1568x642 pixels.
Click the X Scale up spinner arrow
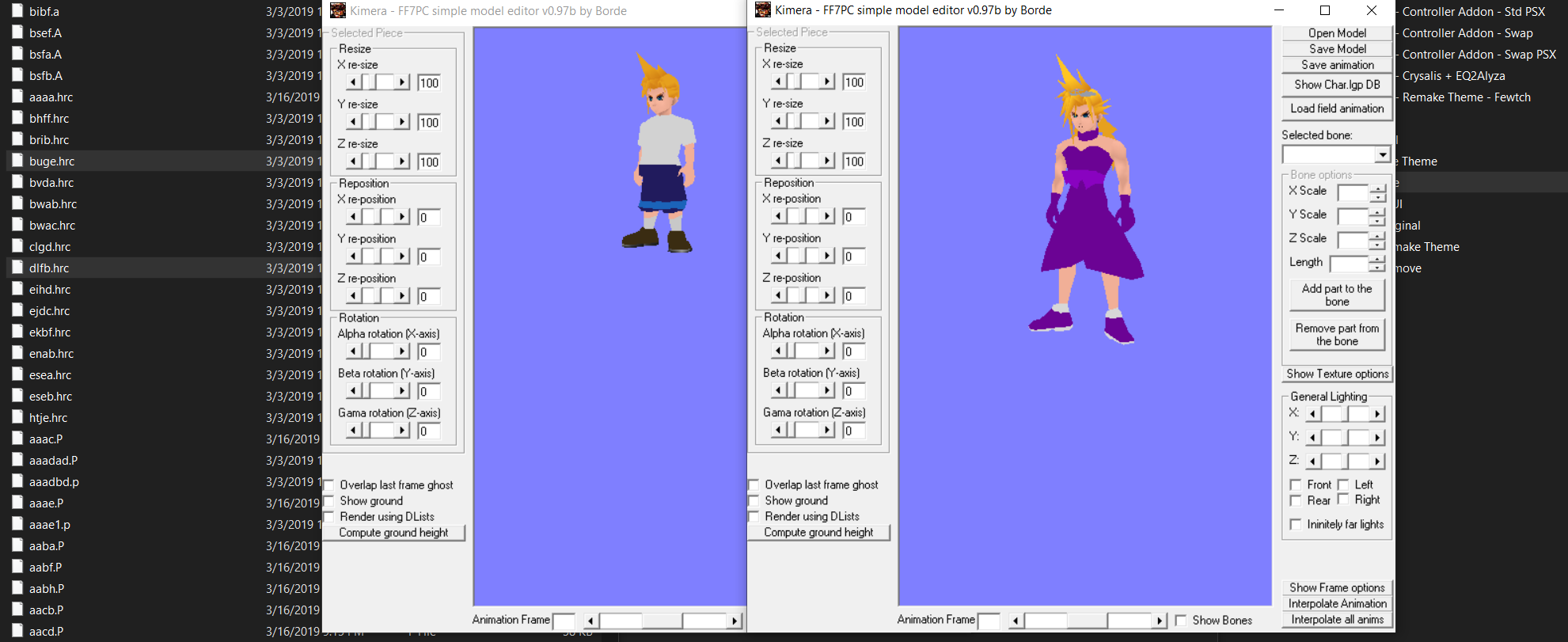[1378, 188]
